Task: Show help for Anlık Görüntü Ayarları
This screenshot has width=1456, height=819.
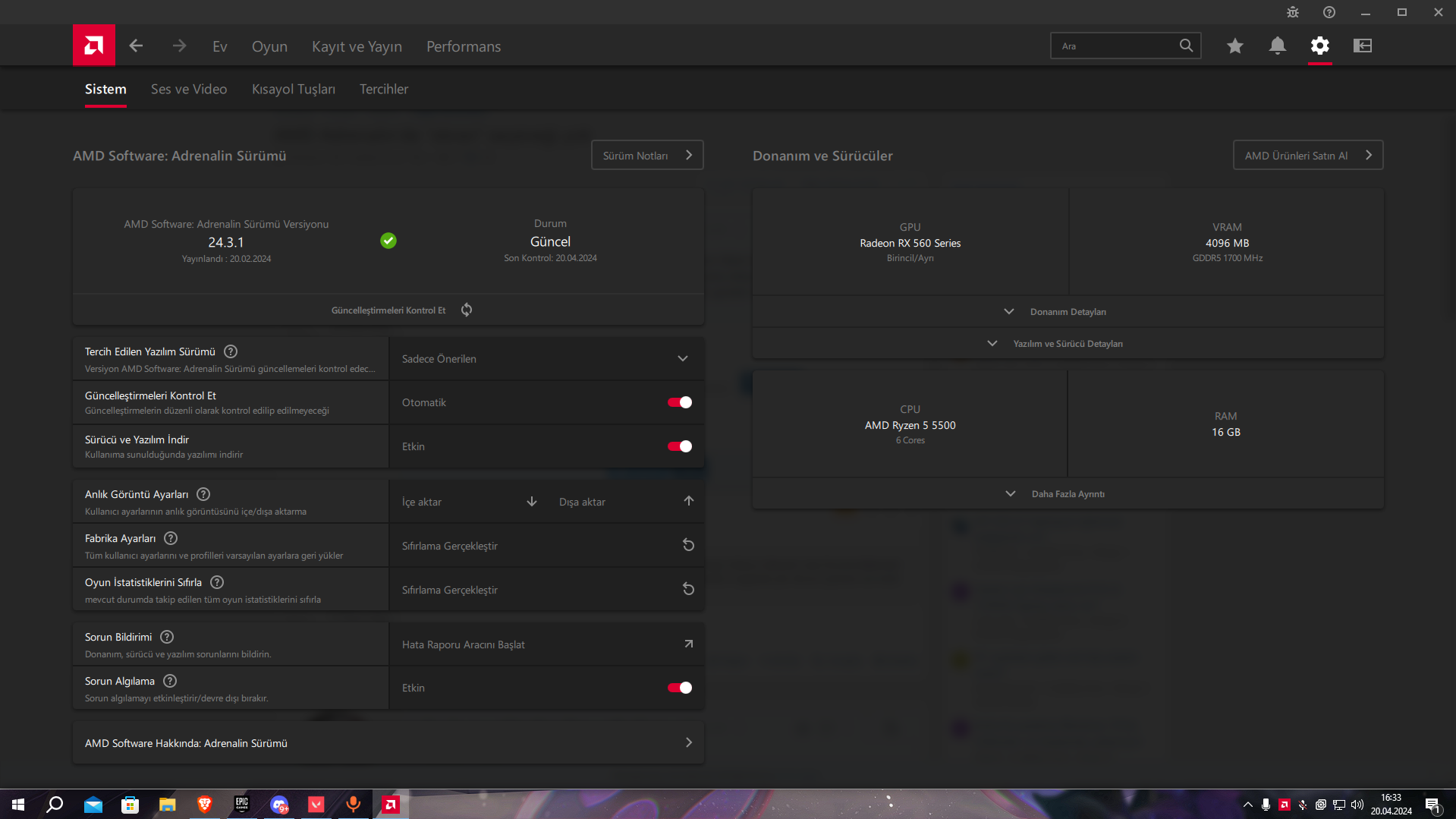Action: 203,494
